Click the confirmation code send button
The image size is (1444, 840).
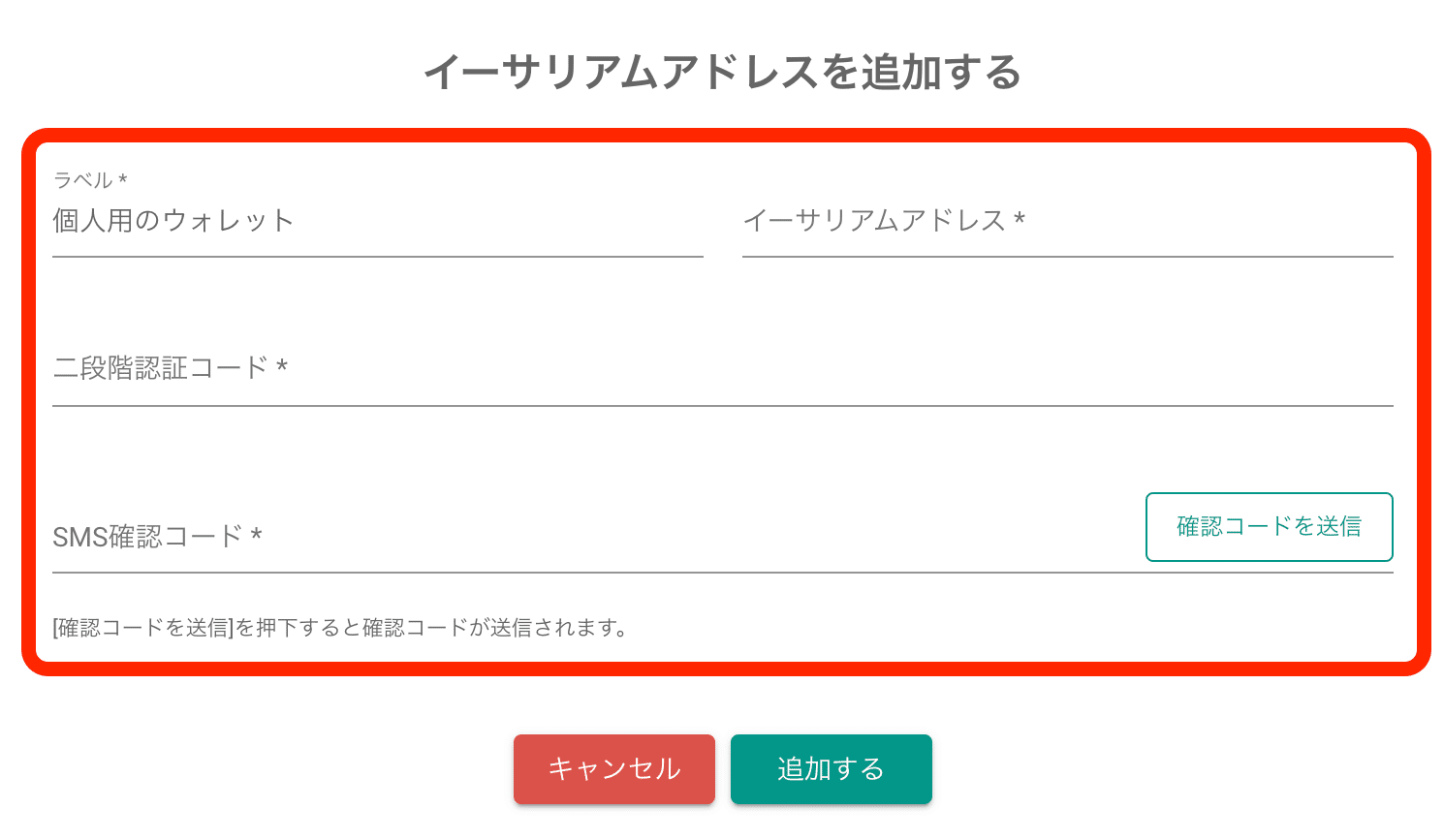coord(1269,526)
